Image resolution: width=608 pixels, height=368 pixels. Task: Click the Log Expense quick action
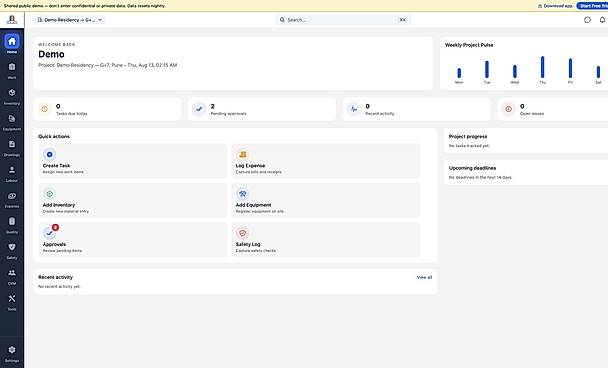(326, 161)
